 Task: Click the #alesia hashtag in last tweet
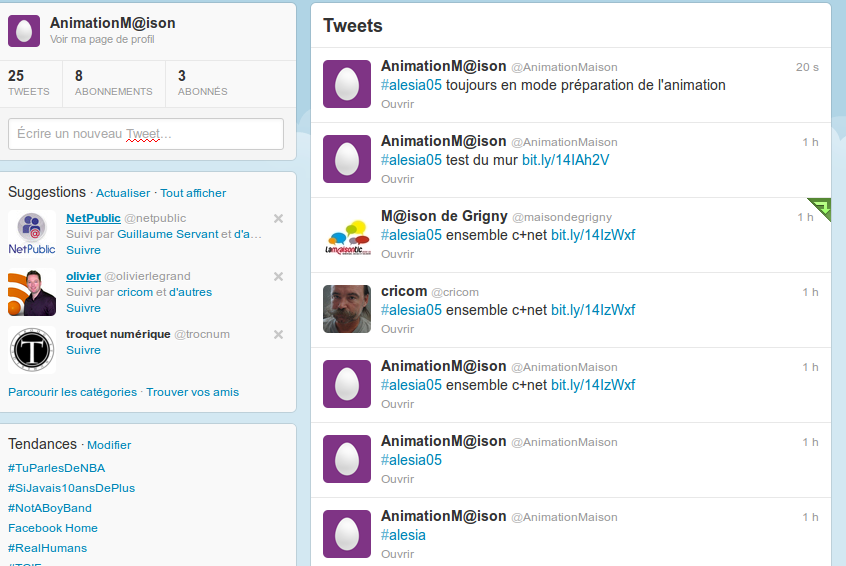point(403,535)
